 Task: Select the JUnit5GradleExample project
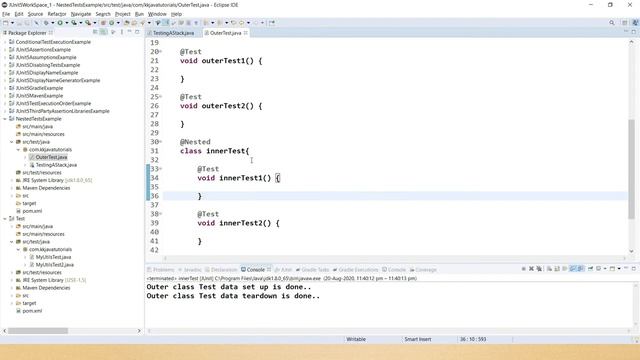pyautogui.click(x=39, y=88)
